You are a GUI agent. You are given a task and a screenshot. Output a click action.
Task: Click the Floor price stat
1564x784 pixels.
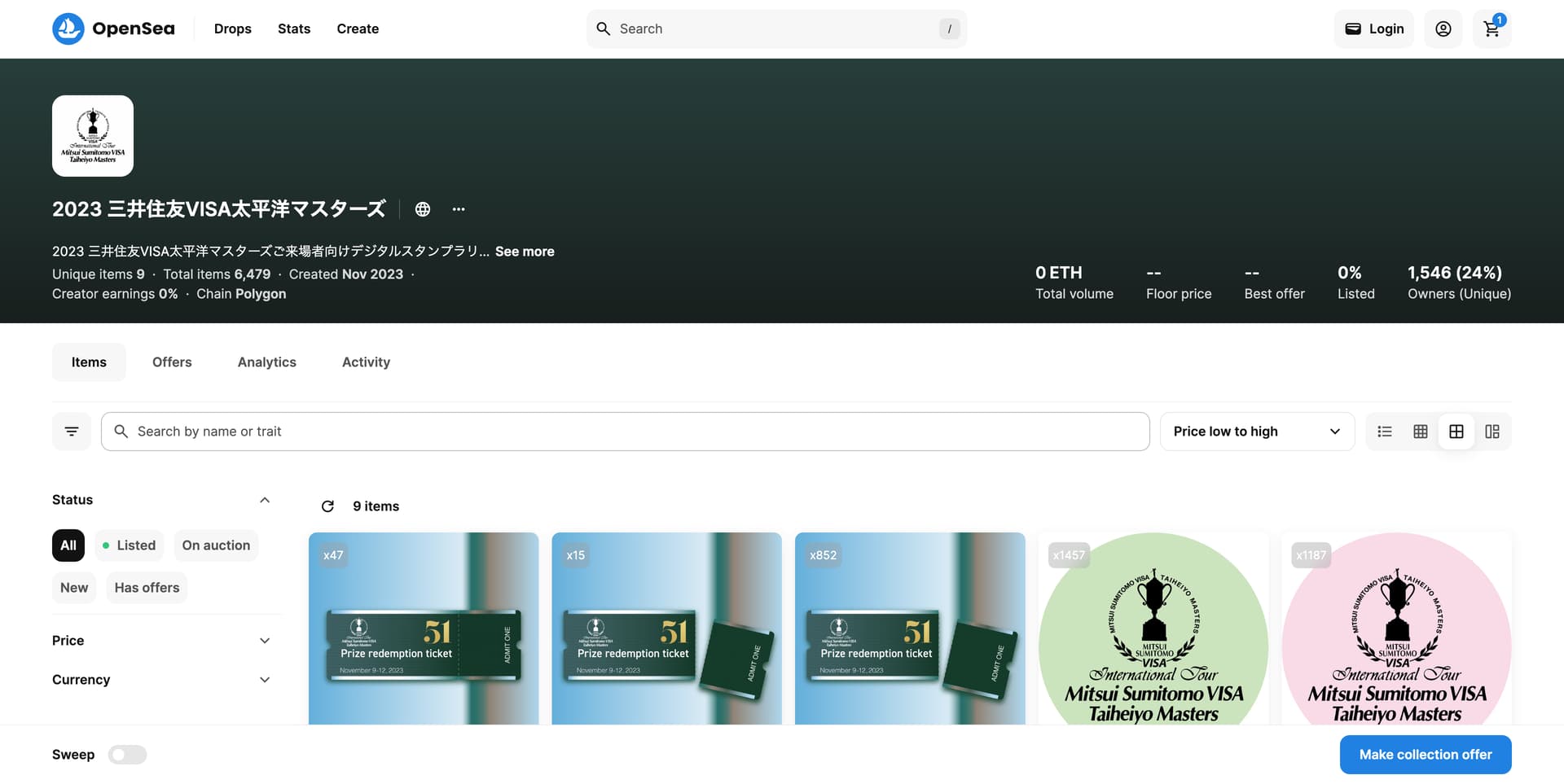point(1179,283)
